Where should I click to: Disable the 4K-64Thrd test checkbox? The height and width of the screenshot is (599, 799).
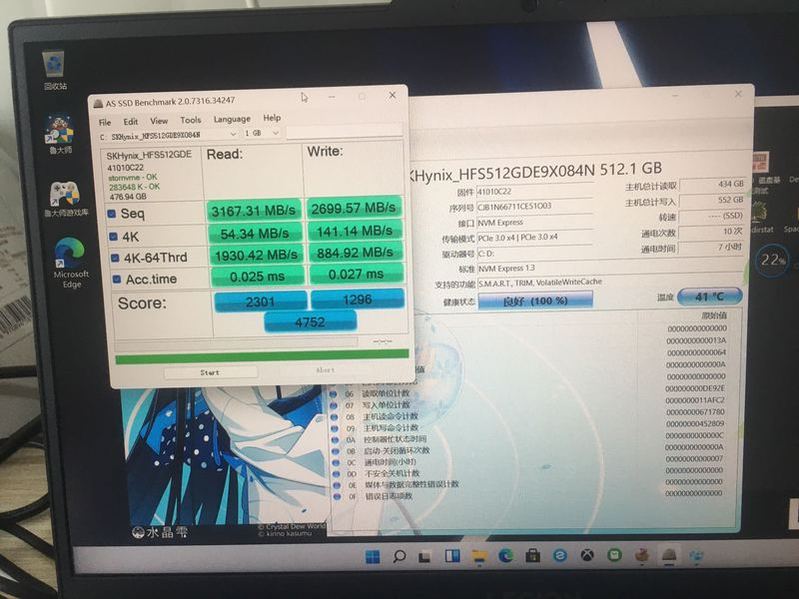tap(113, 257)
